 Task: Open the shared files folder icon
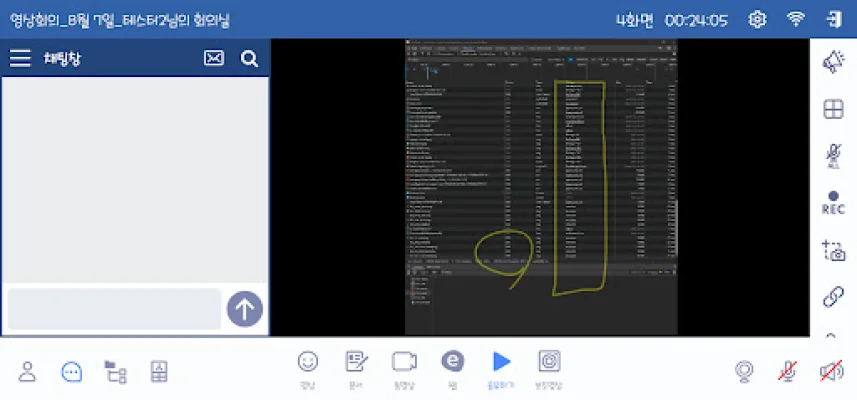116,372
